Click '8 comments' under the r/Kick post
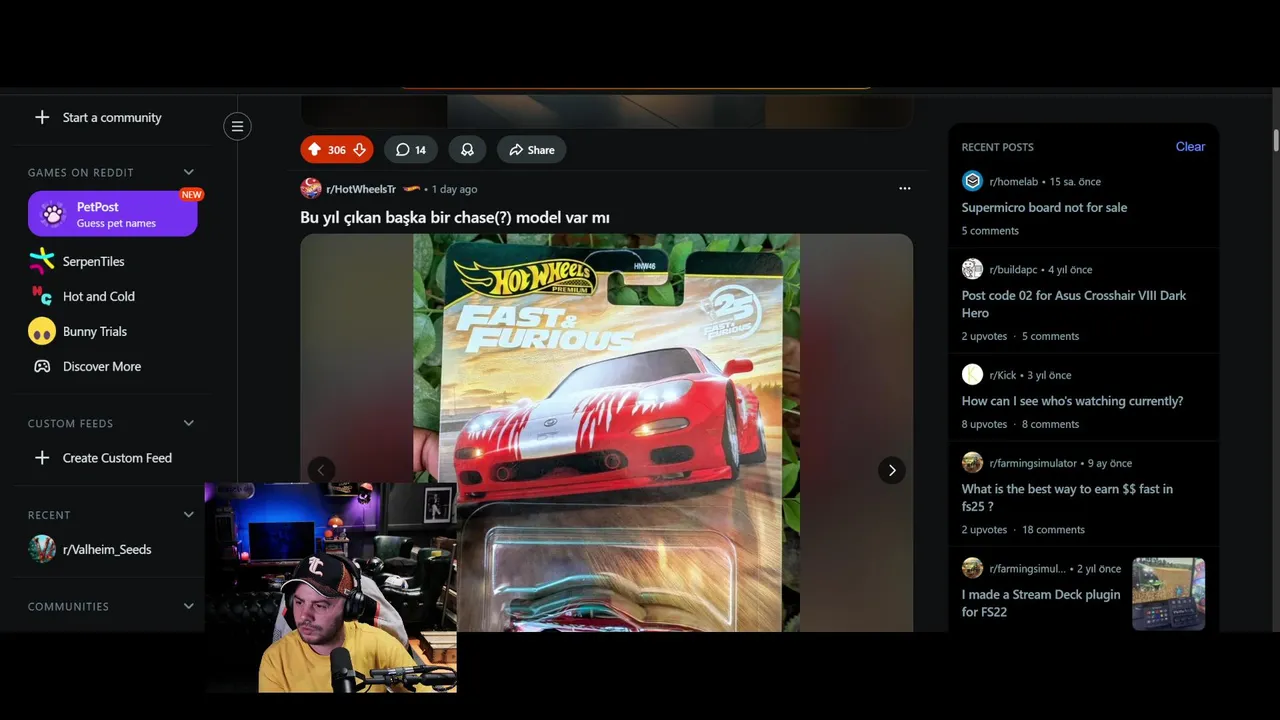This screenshot has height=720, width=1280. (1050, 424)
